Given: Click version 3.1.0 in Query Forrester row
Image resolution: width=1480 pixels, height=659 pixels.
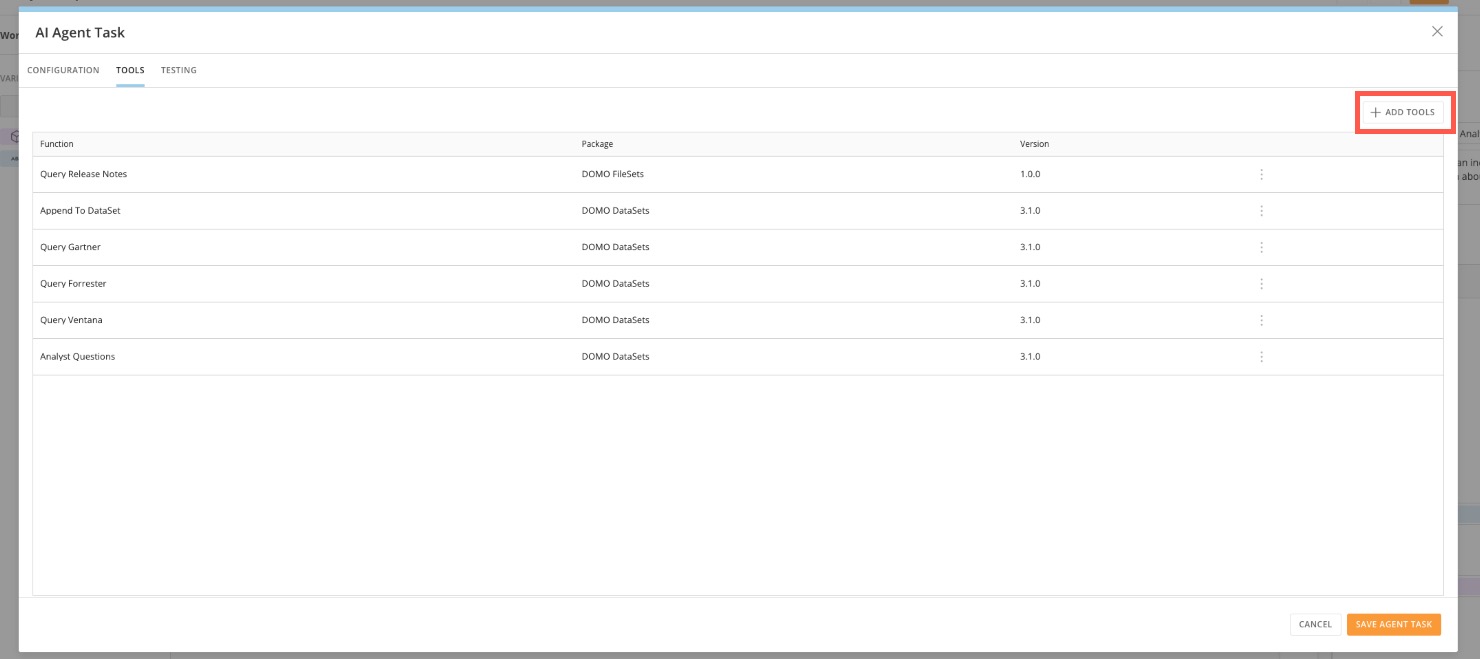Looking at the screenshot, I should (1030, 284).
